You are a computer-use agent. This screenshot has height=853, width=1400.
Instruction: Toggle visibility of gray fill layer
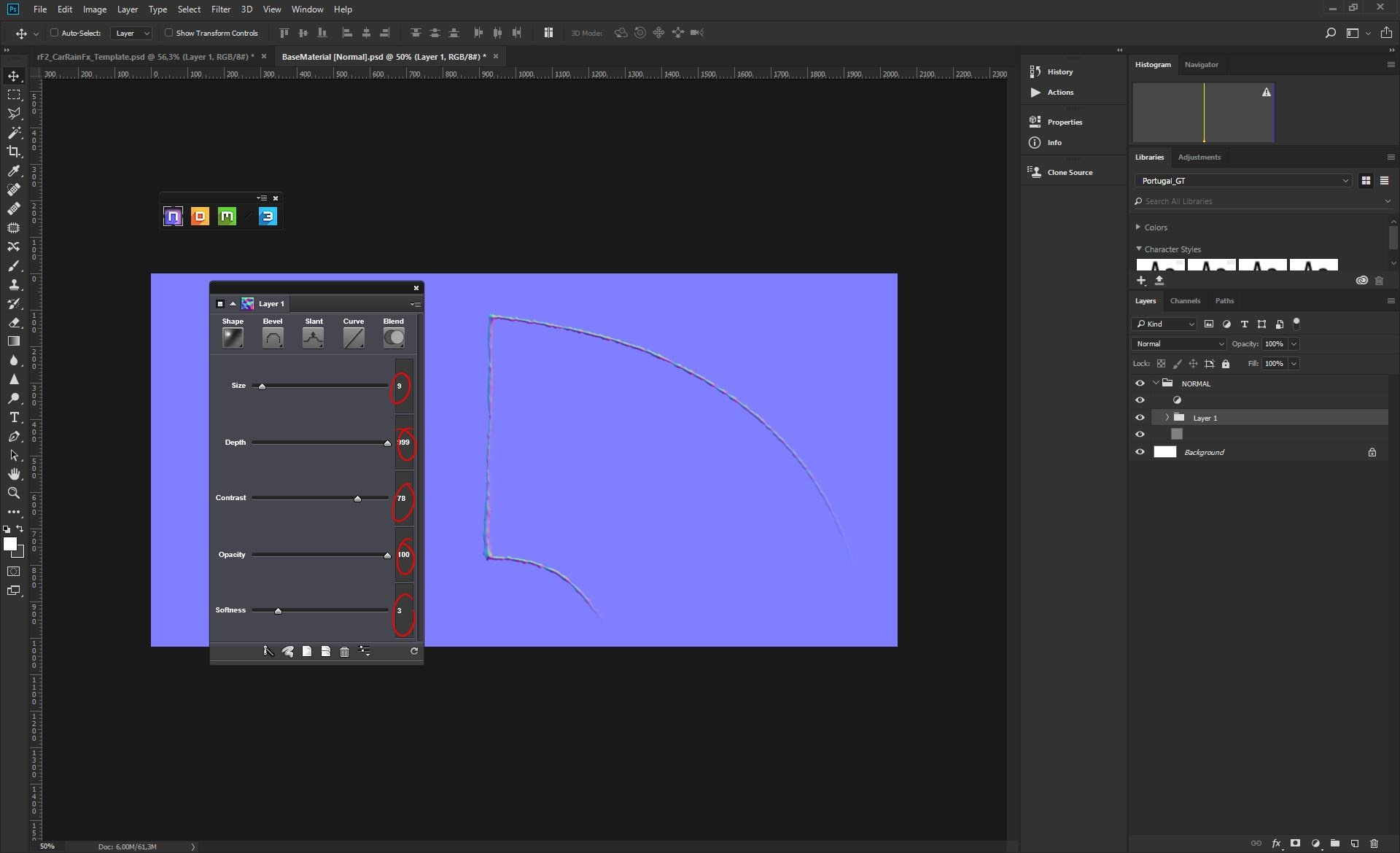coord(1140,435)
